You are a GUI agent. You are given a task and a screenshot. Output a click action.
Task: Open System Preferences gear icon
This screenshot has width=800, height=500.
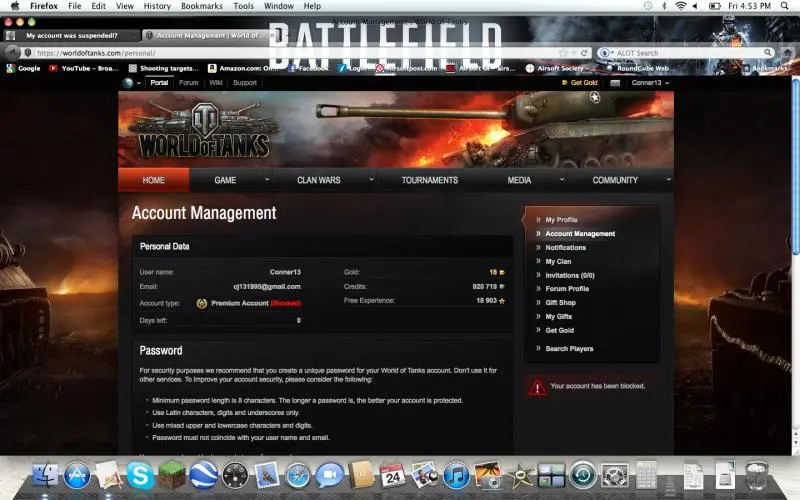(x=614, y=475)
